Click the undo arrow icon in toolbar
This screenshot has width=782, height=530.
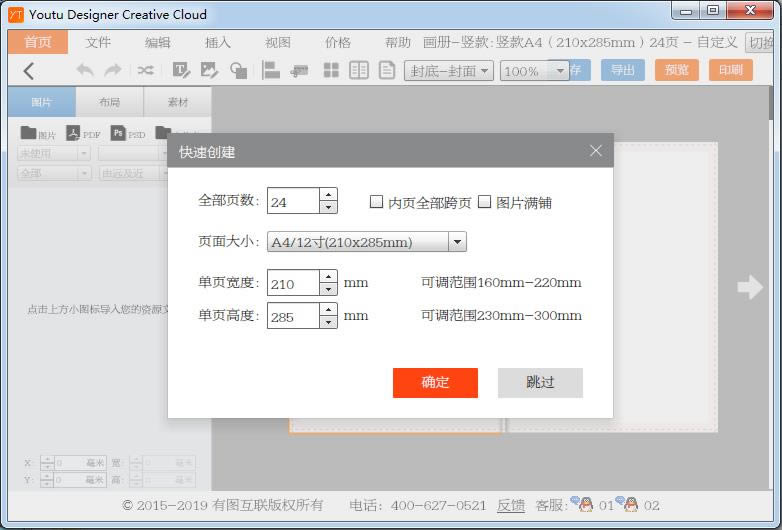[x=85, y=70]
